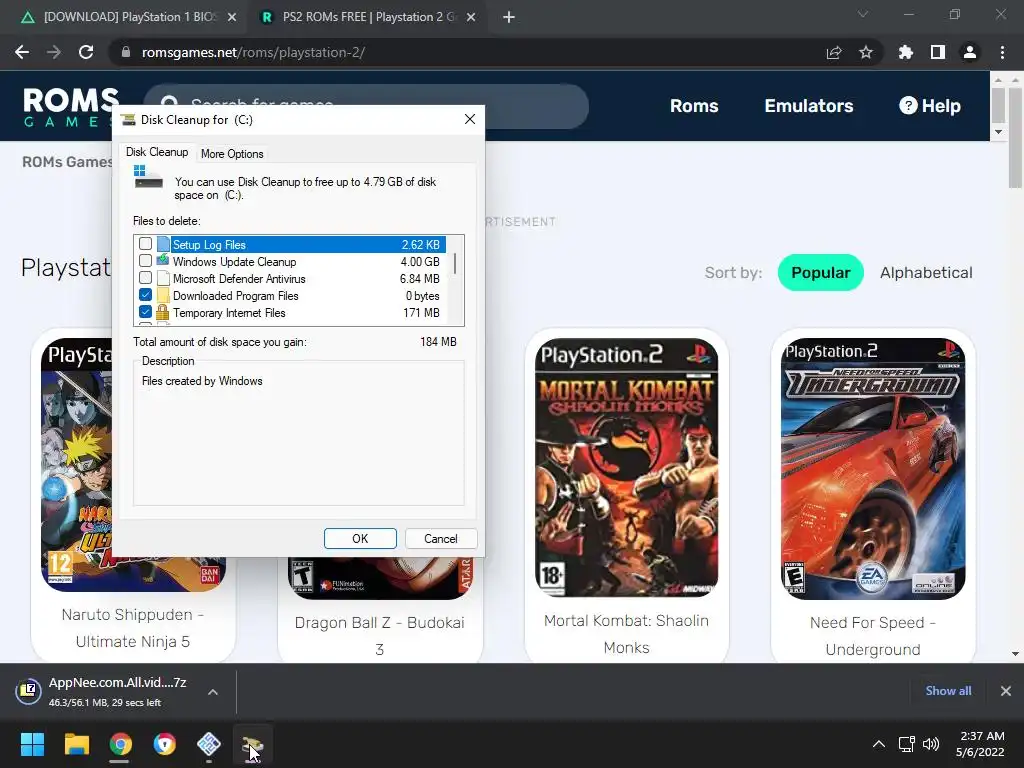
Task: Uncheck Temporary Internet Files
Action: (146, 312)
